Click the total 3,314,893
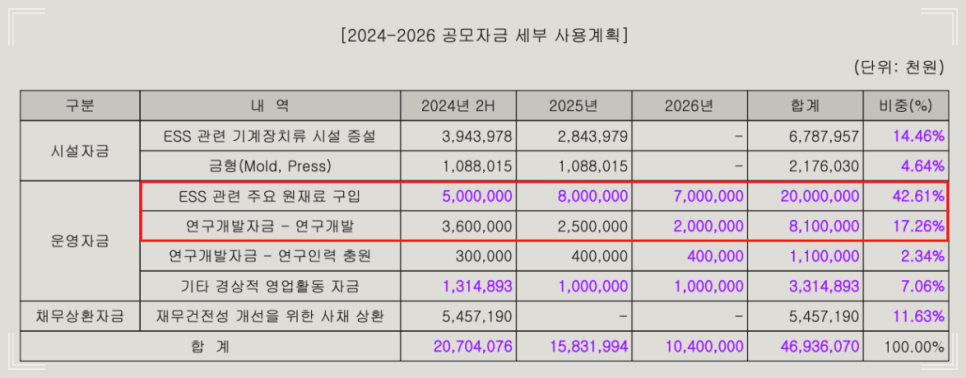The height and width of the screenshot is (378, 966). (824, 287)
